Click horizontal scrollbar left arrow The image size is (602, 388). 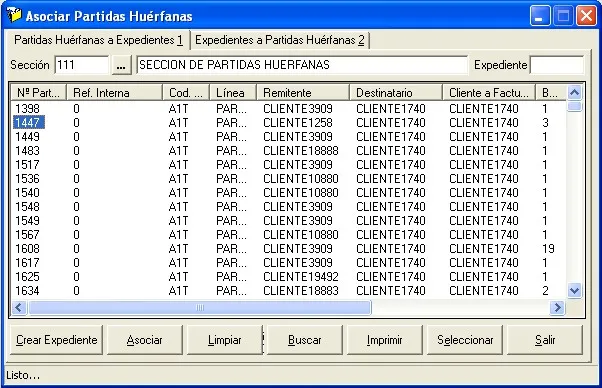point(19,307)
